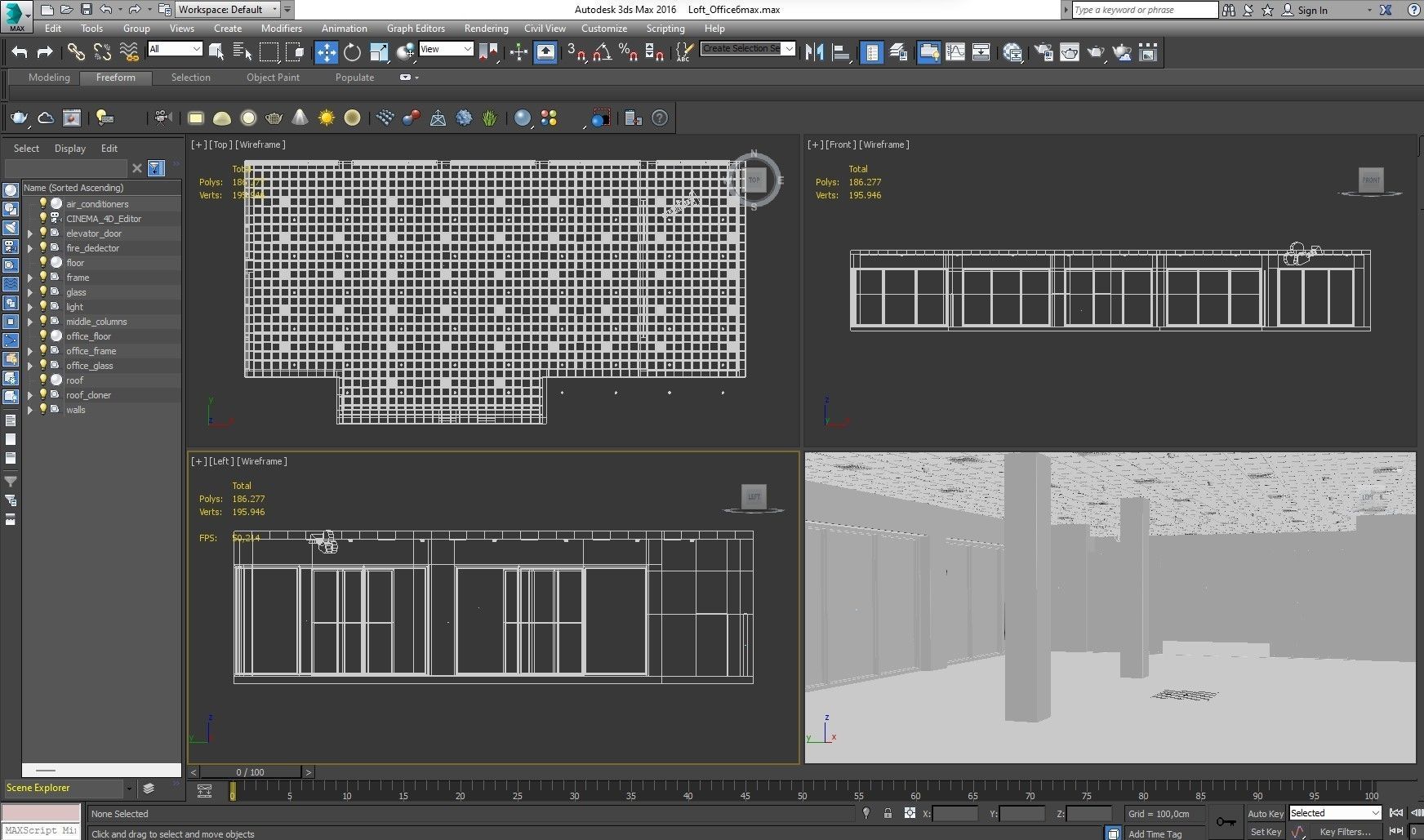Click the Rectangular Selection Region icon
The width and height of the screenshot is (1424, 840).
269,52
